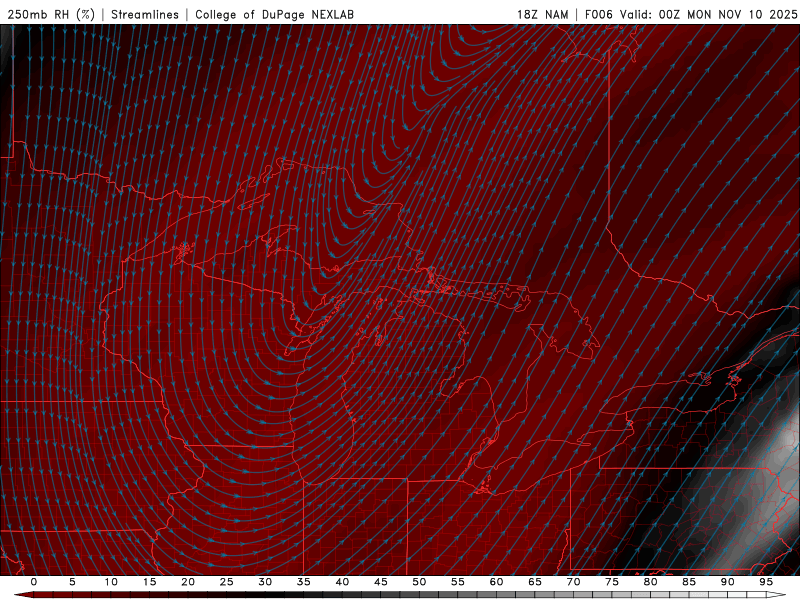Click the "90" label on the color scale

[x=727, y=582]
